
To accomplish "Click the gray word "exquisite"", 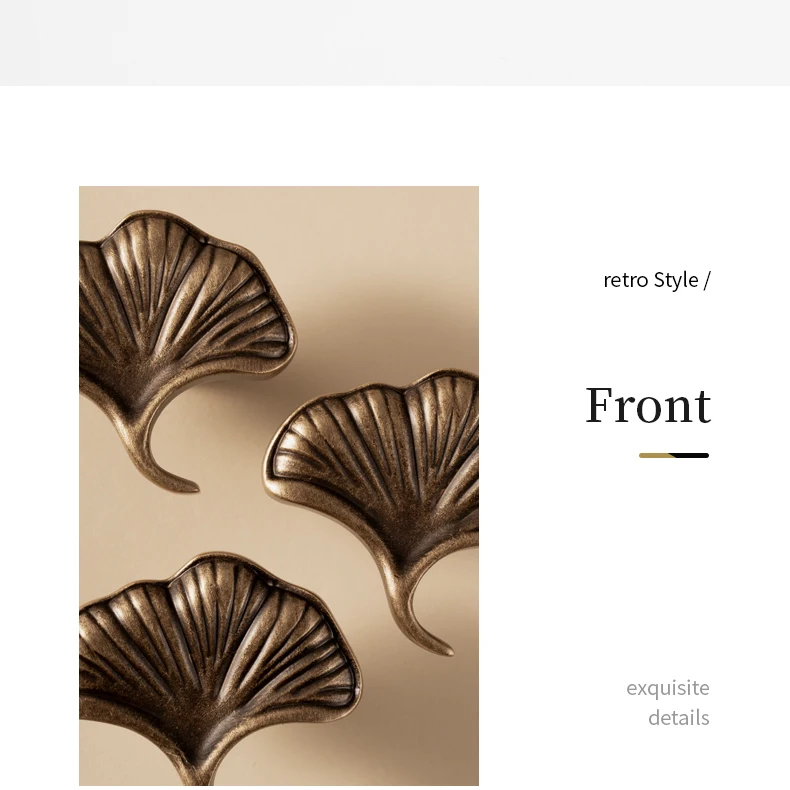I will point(668,688).
